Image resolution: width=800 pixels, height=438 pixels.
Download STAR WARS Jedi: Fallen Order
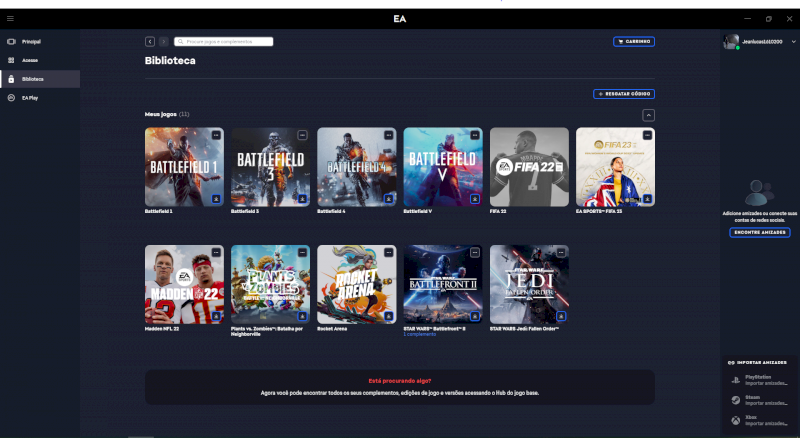[561, 316]
